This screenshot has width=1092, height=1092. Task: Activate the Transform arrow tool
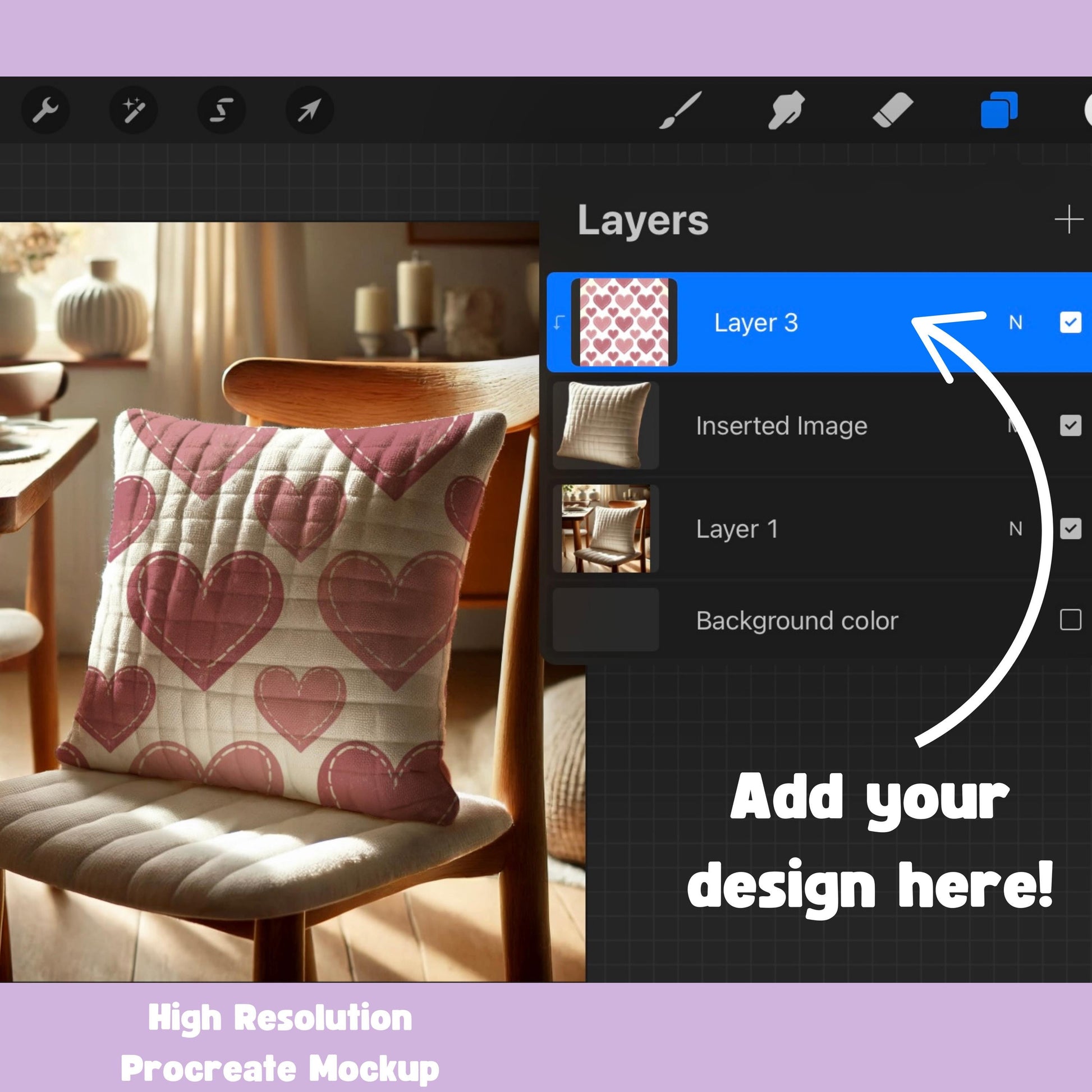tap(309, 109)
